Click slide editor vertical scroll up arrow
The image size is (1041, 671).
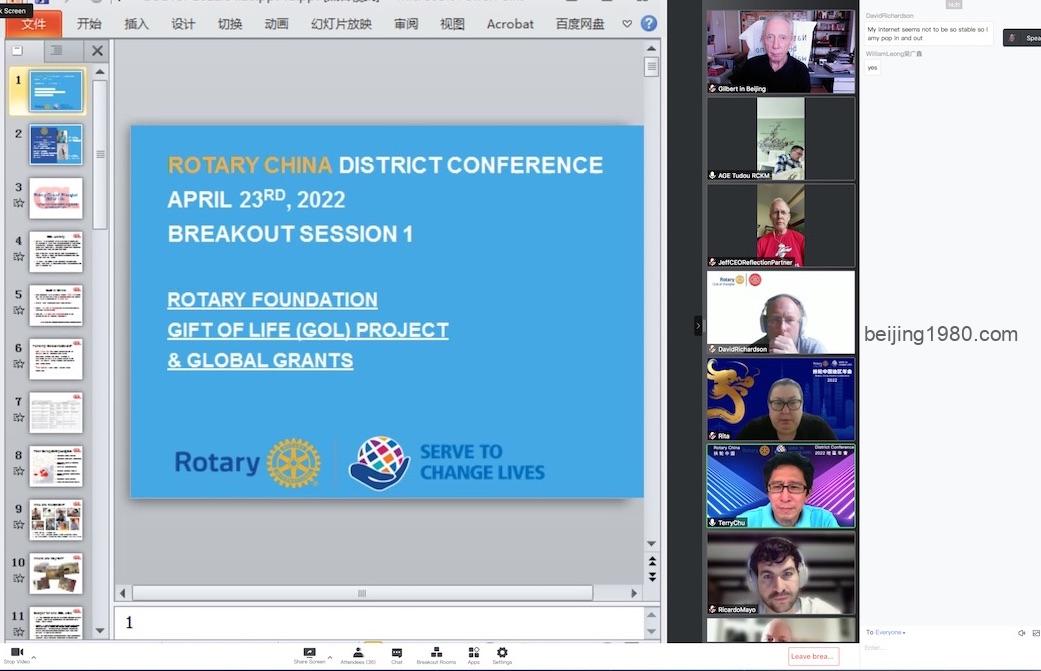coord(651,48)
